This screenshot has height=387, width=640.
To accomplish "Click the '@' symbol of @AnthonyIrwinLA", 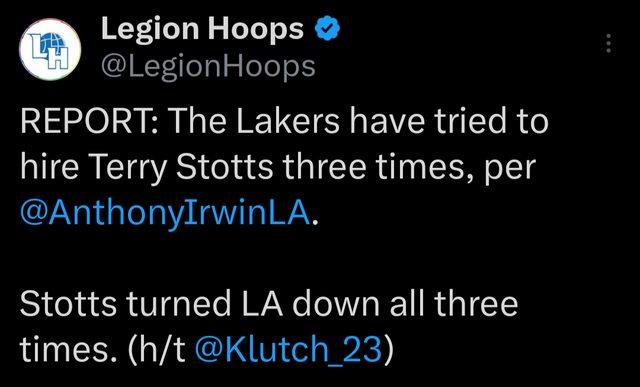I will 34,213.
